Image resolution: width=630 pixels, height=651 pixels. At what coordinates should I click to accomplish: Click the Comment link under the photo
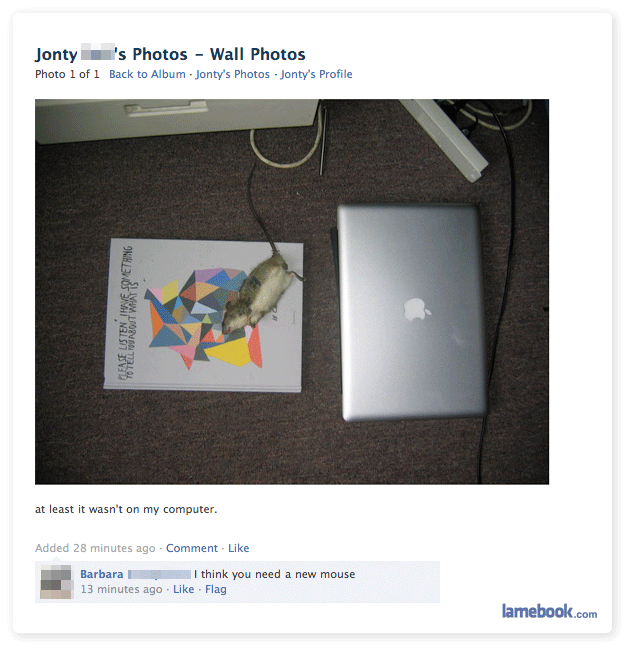(192, 548)
